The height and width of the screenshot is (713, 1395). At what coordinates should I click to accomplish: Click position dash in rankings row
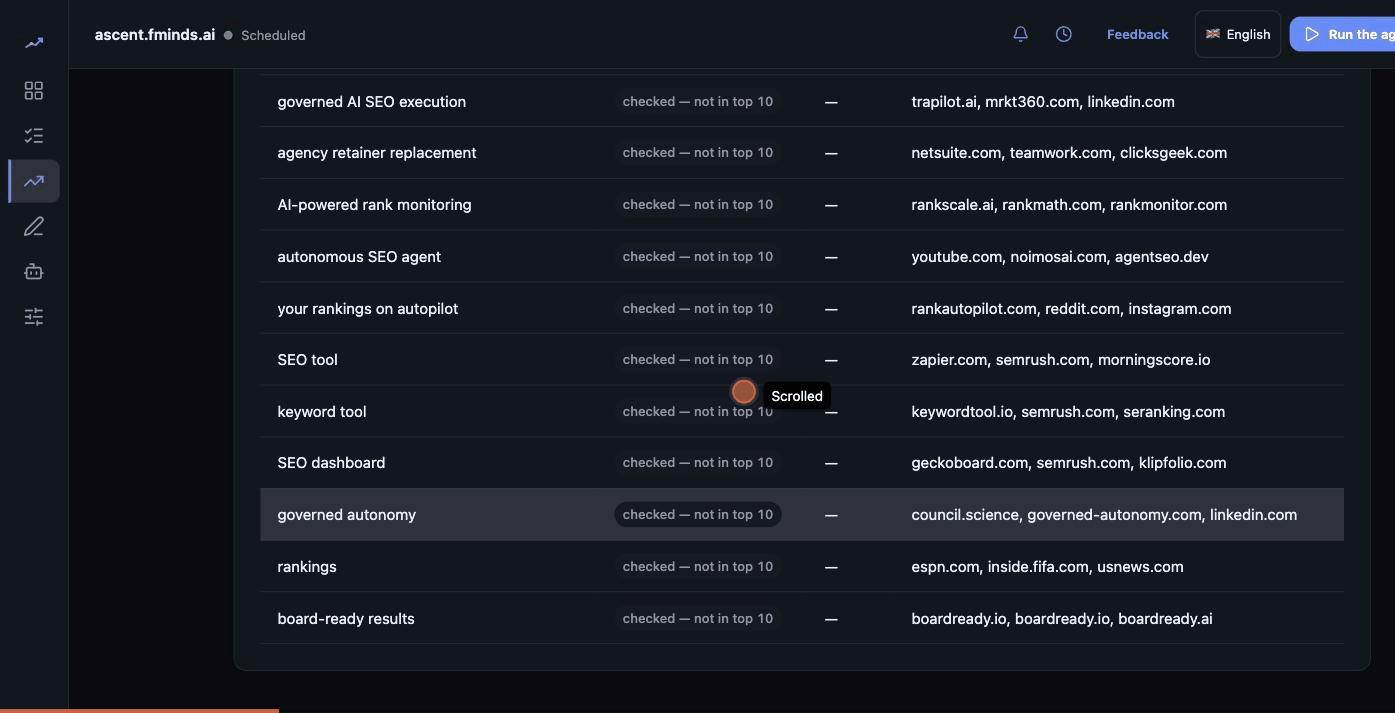tap(831, 567)
